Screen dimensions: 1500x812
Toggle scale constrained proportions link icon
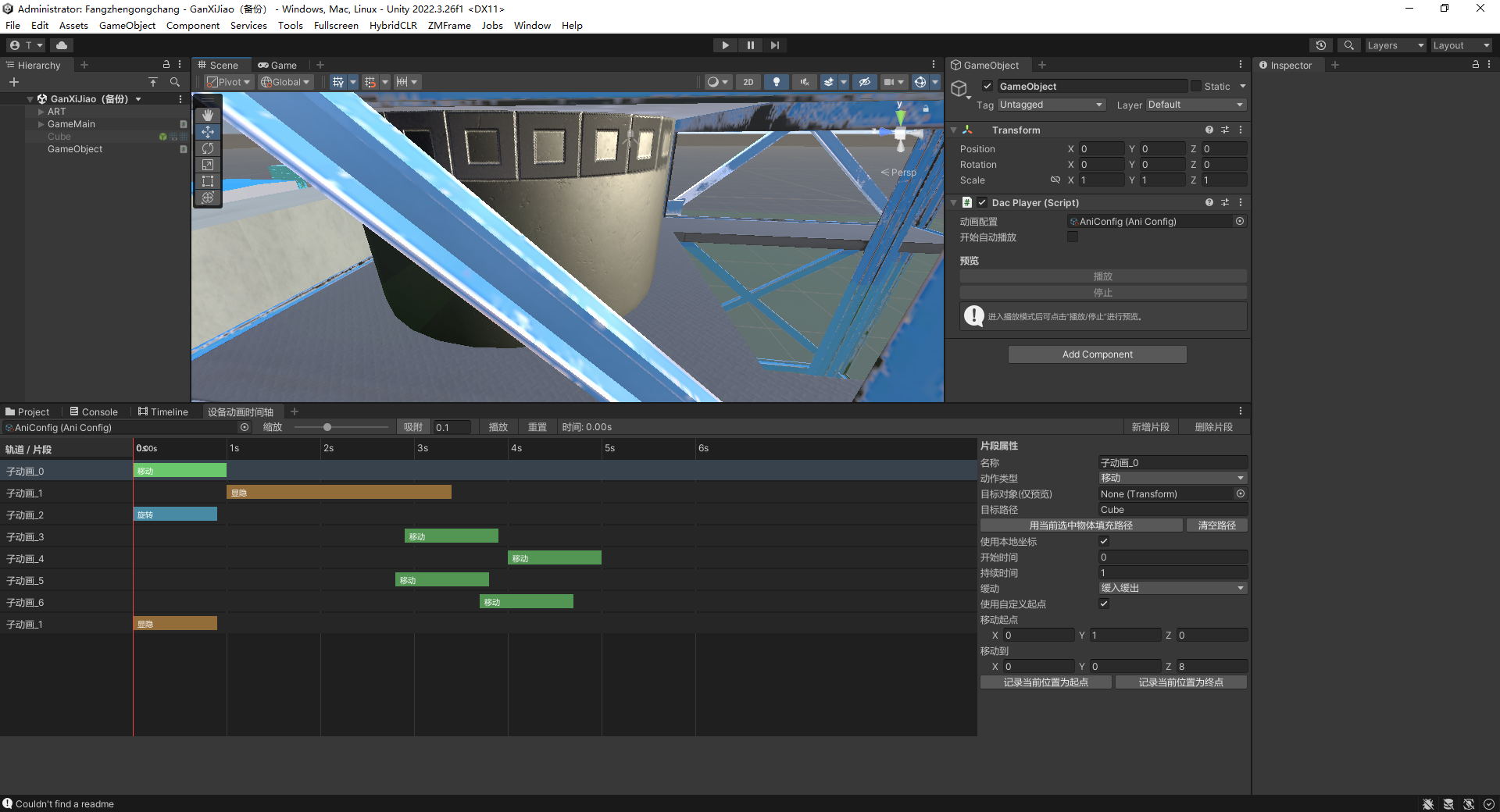tap(1055, 180)
